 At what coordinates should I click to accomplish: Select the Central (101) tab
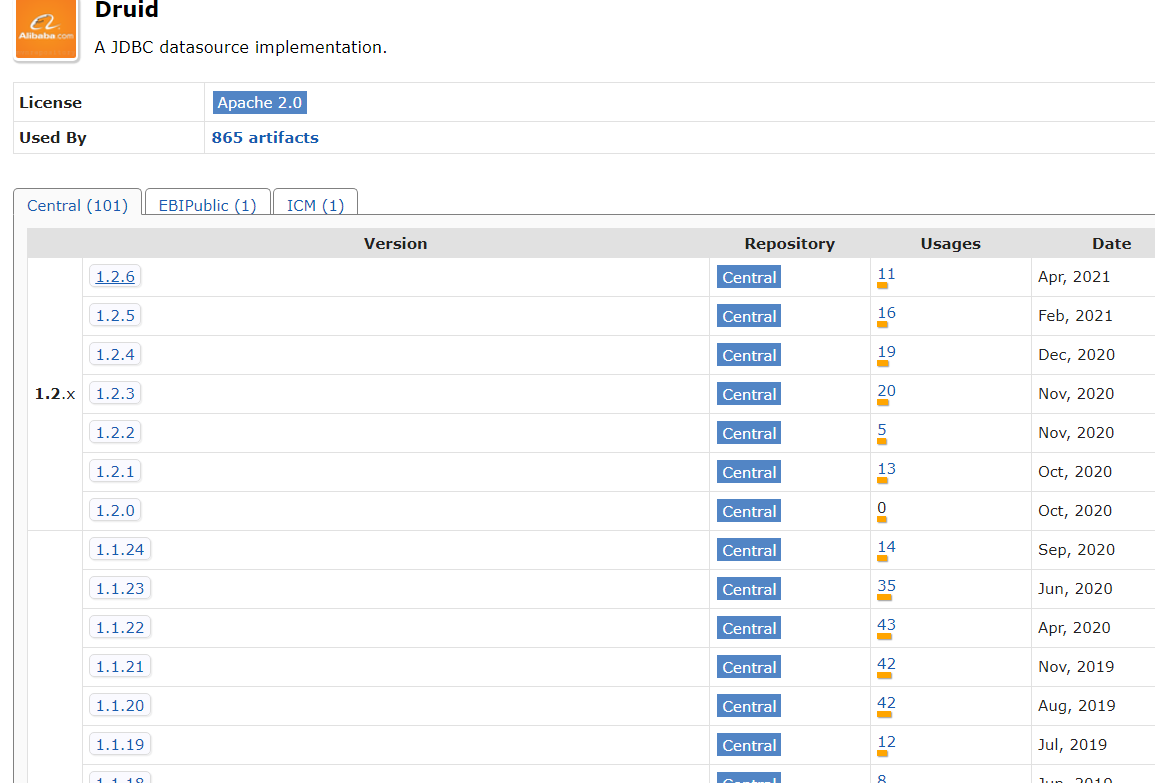(77, 205)
